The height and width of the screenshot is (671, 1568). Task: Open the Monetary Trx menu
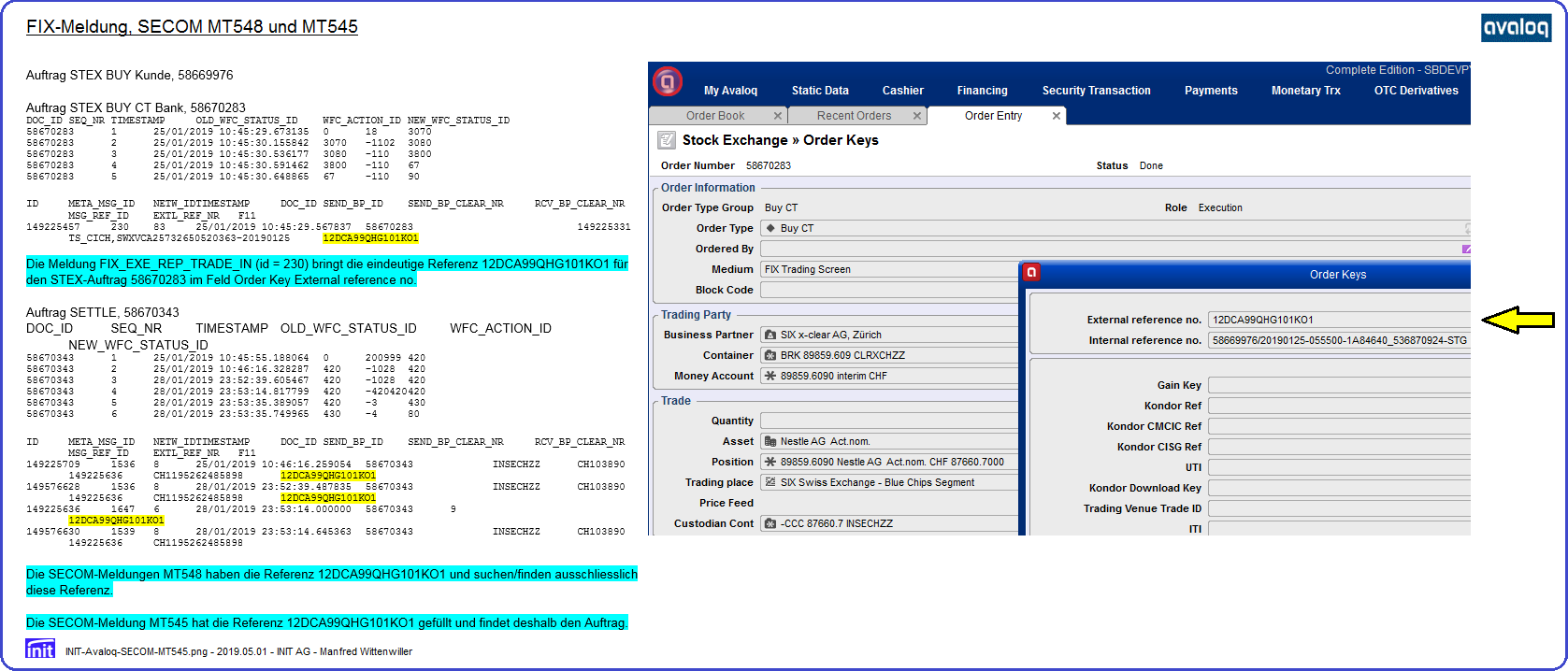(1305, 91)
